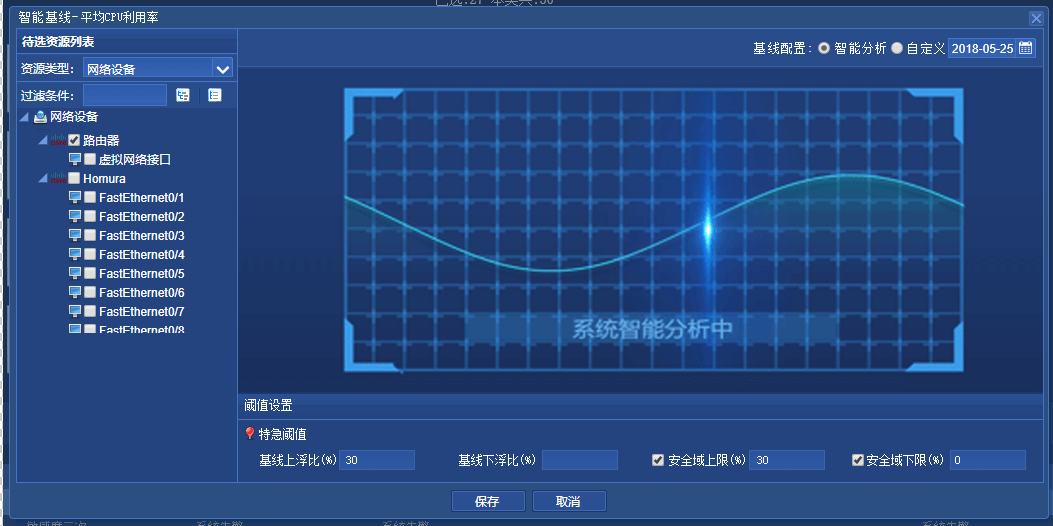
Task: Collapse the Homura tree node
Action: [x=42, y=179]
